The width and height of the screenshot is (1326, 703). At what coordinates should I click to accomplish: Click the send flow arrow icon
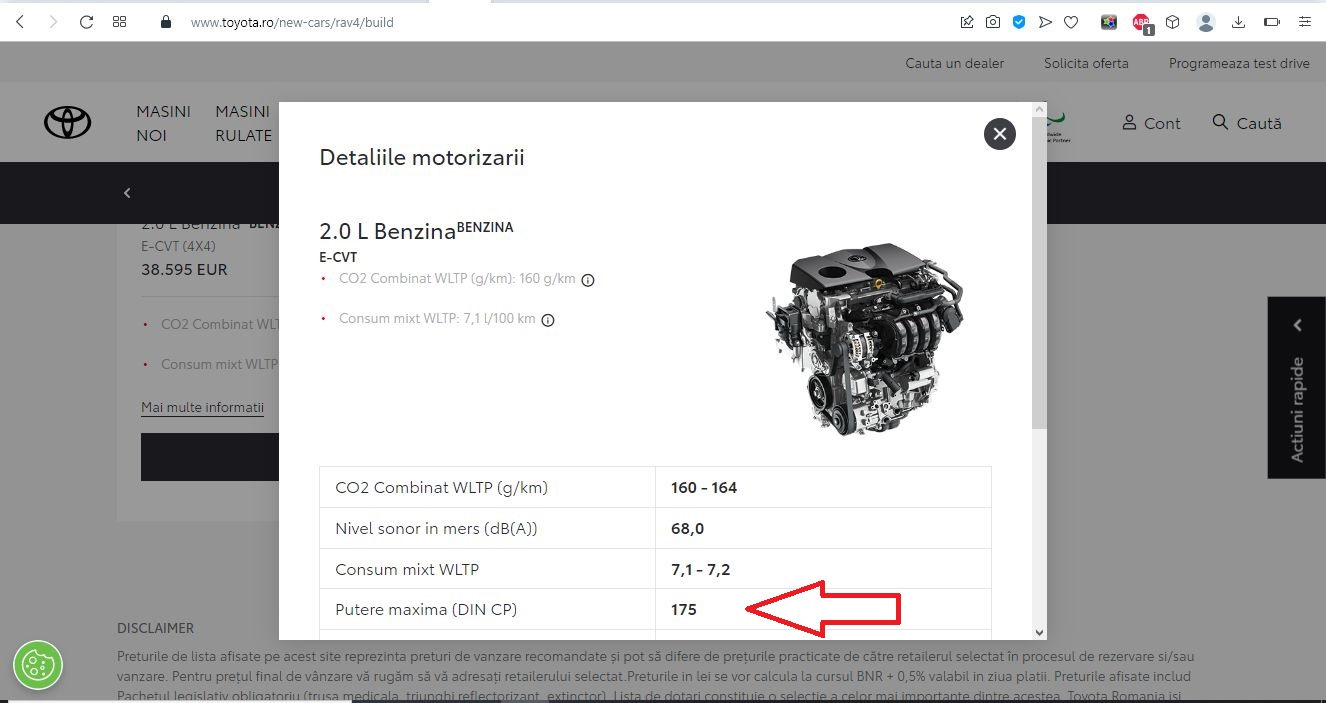1045,21
